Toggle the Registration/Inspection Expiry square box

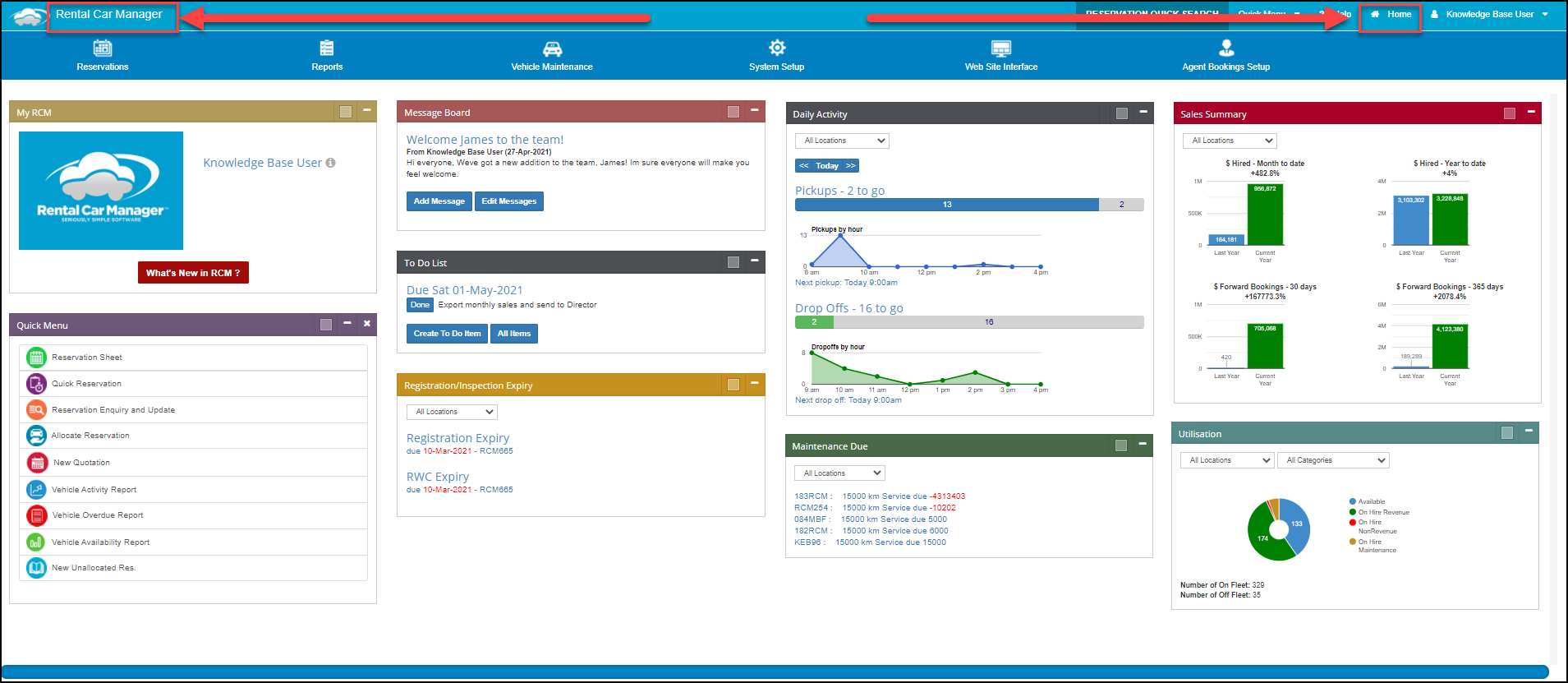click(733, 385)
